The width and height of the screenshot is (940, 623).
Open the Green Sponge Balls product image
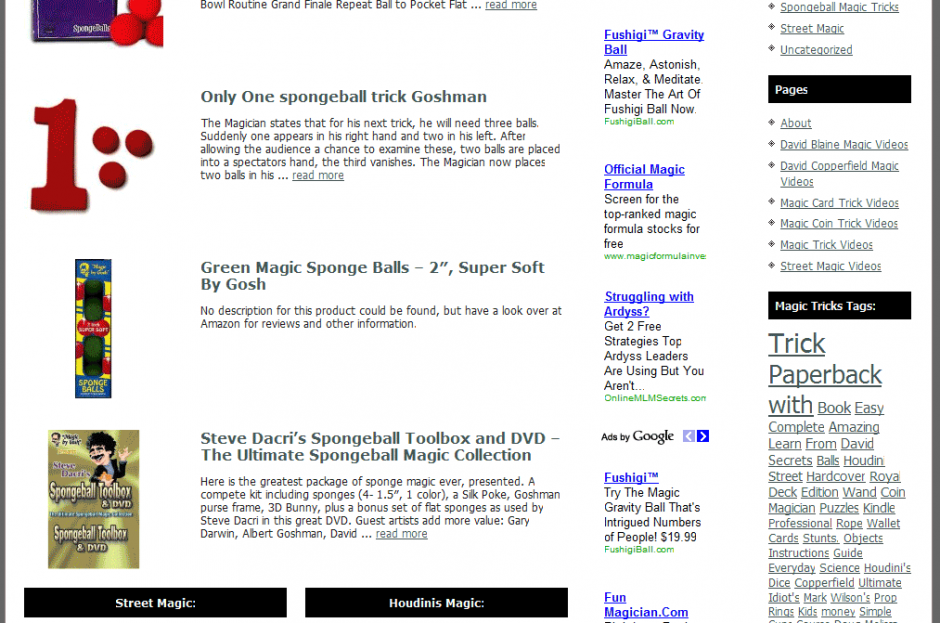(x=93, y=329)
